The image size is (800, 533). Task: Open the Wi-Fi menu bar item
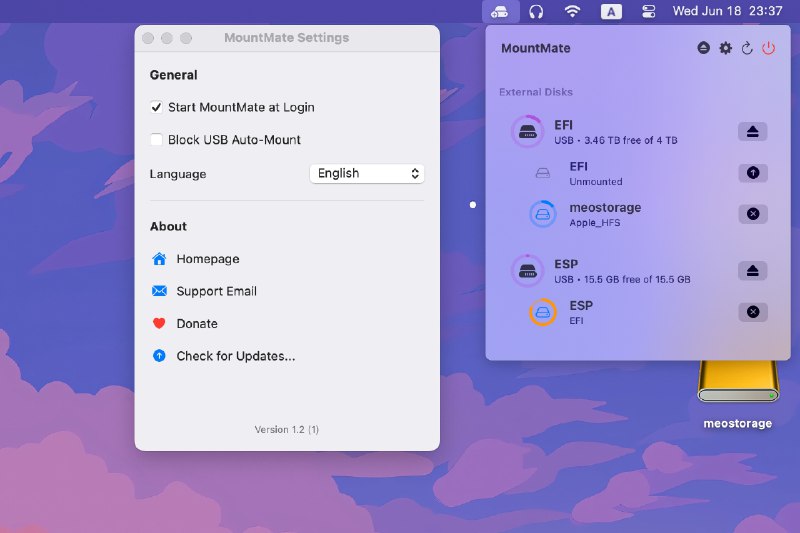(x=572, y=12)
